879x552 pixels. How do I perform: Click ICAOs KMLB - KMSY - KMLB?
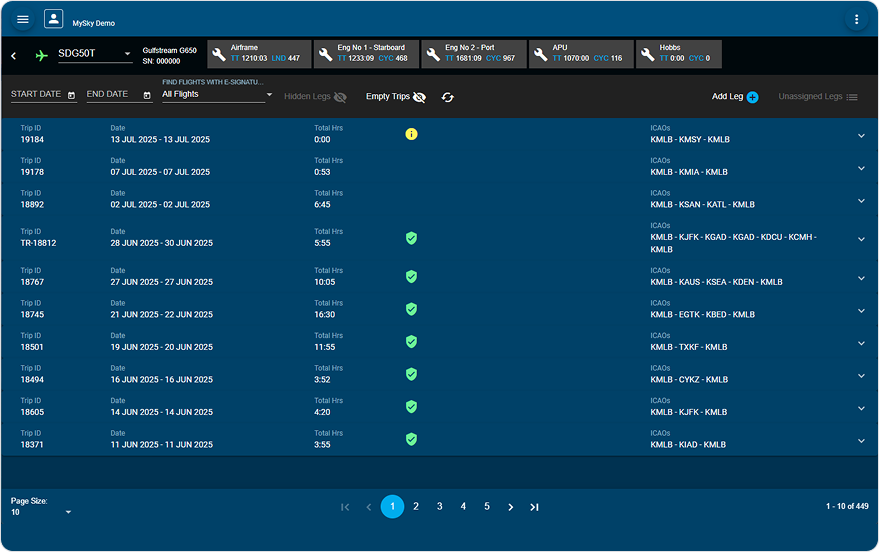[x=690, y=140]
